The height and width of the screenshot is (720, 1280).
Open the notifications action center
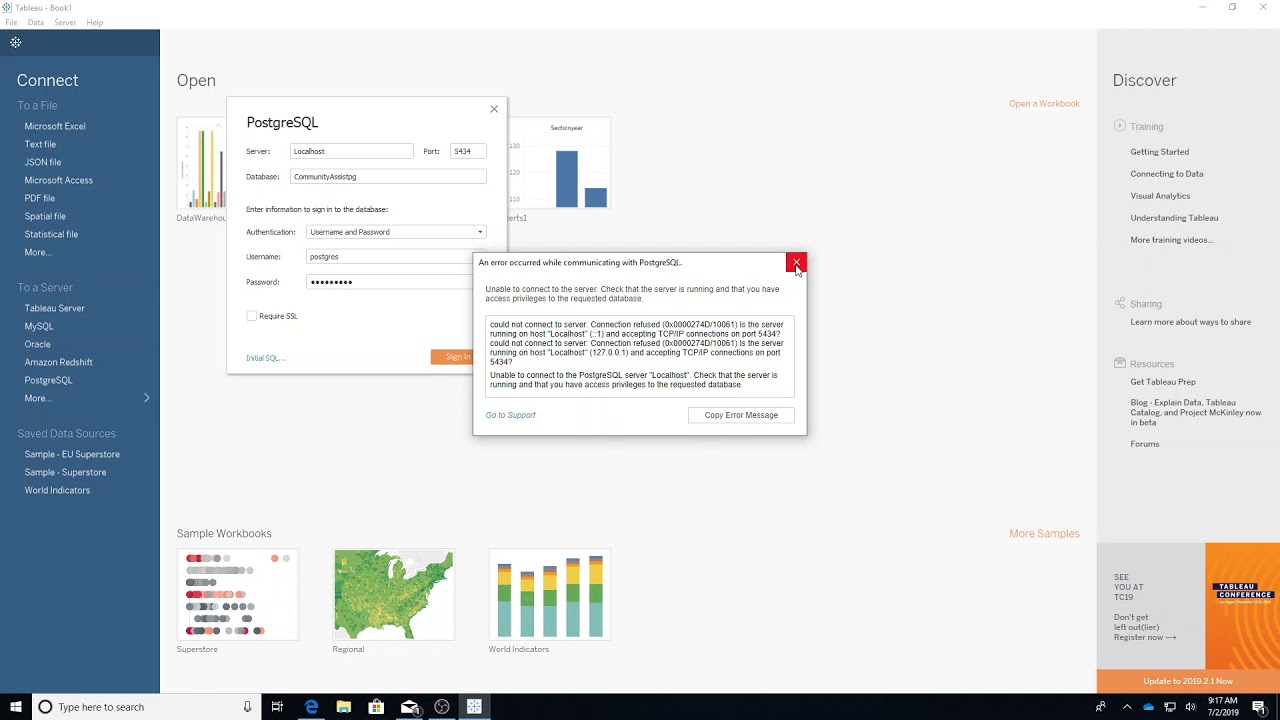(1259, 707)
